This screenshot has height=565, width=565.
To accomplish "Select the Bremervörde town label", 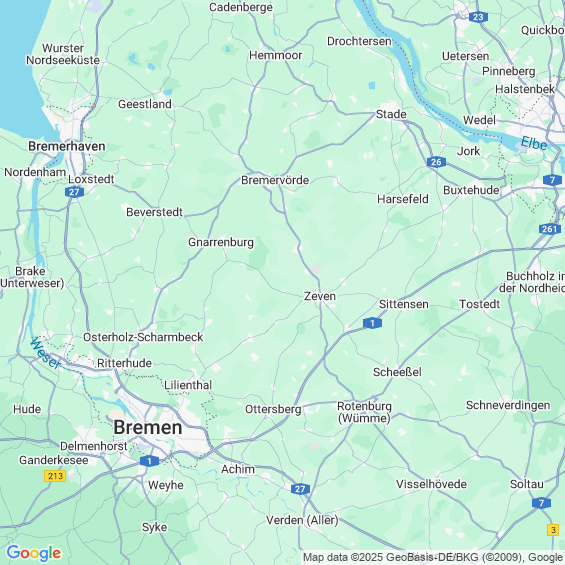I will [x=275, y=180].
